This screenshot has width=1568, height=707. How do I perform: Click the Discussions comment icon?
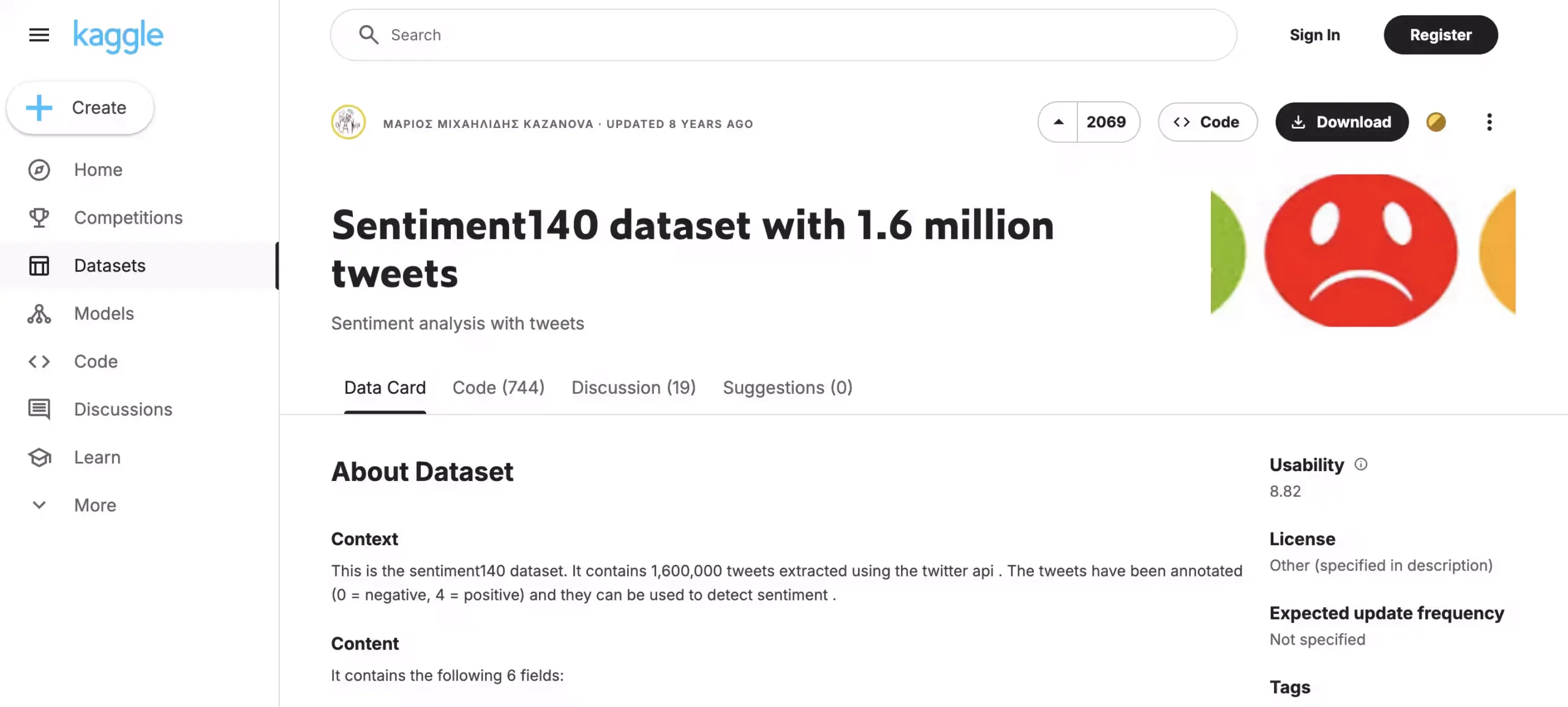point(39,409)
